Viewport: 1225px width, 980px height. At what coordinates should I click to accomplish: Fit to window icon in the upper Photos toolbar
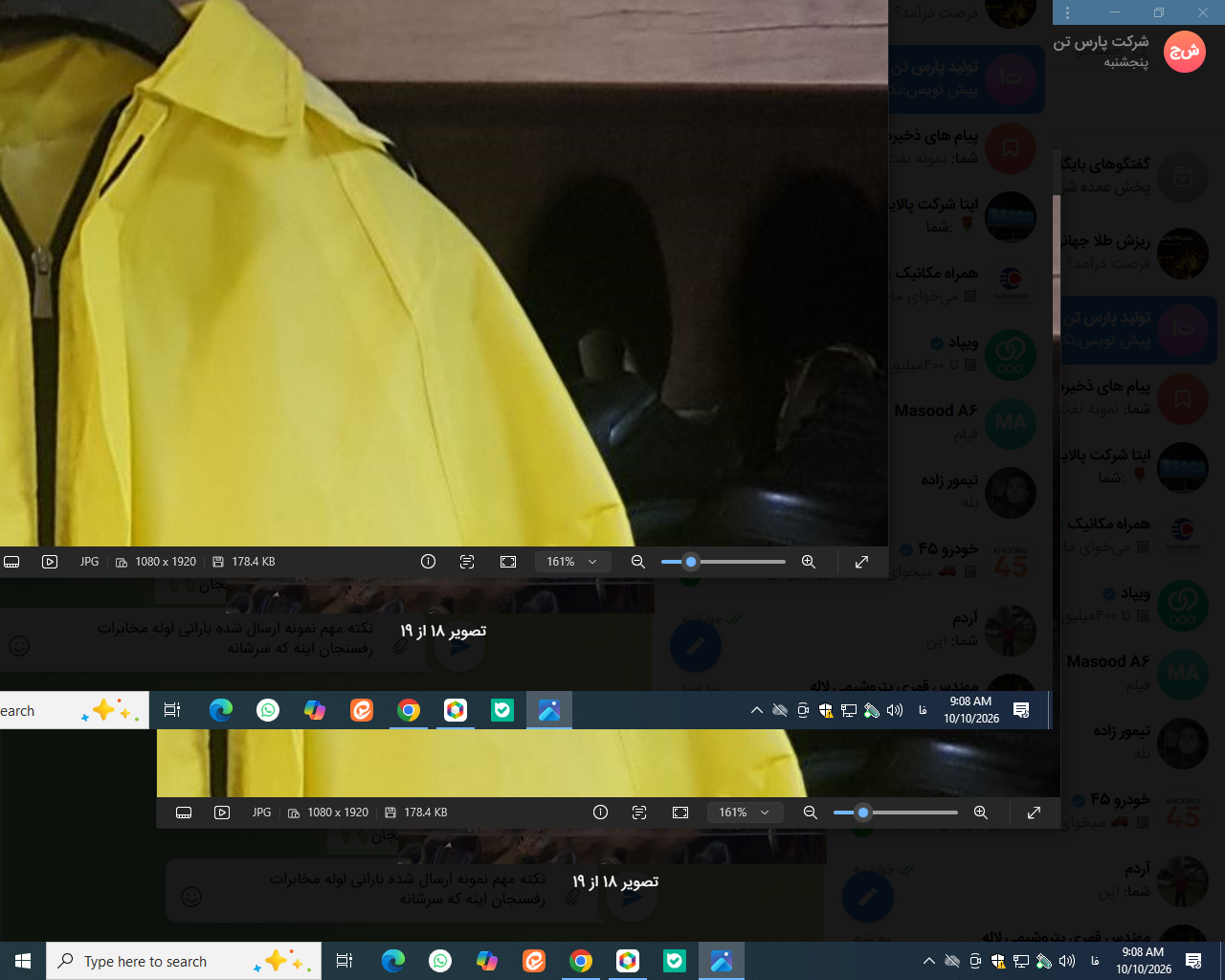508,562
